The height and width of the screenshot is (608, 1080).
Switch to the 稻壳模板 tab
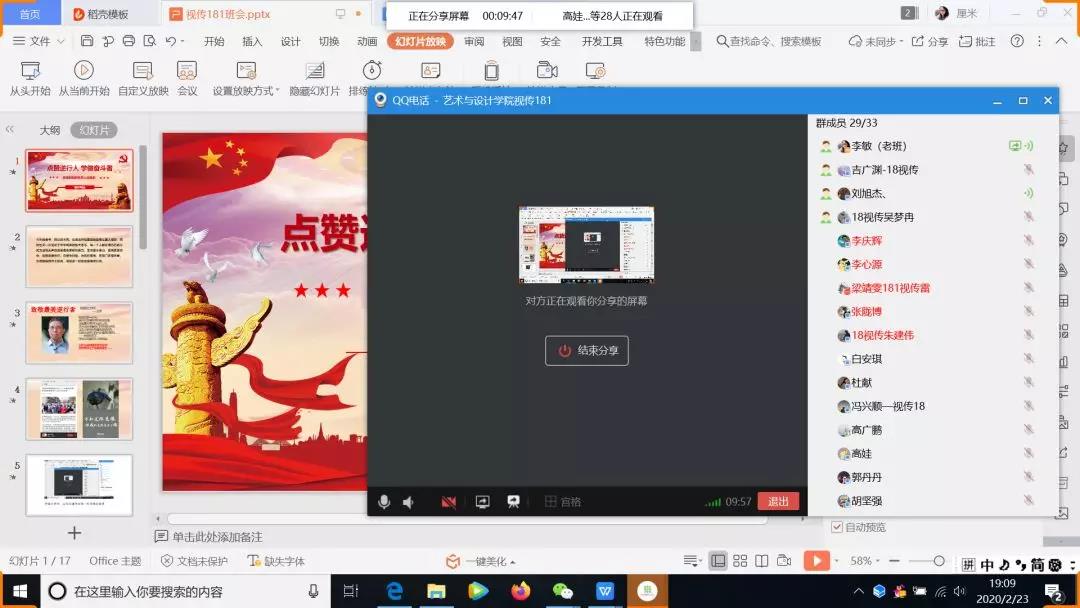pos(110,14)
